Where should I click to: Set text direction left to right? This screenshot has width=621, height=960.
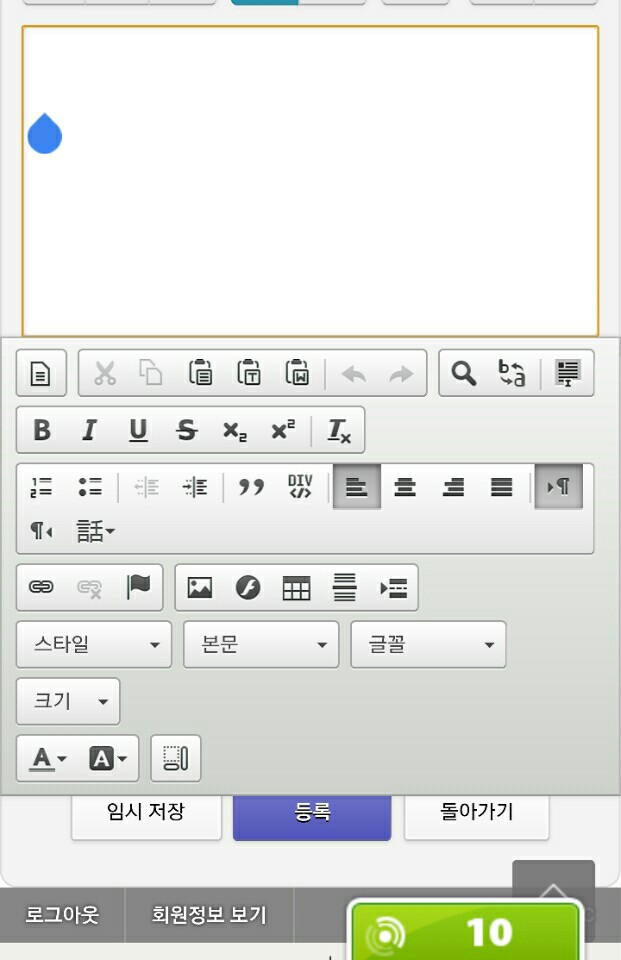(559, 487)
